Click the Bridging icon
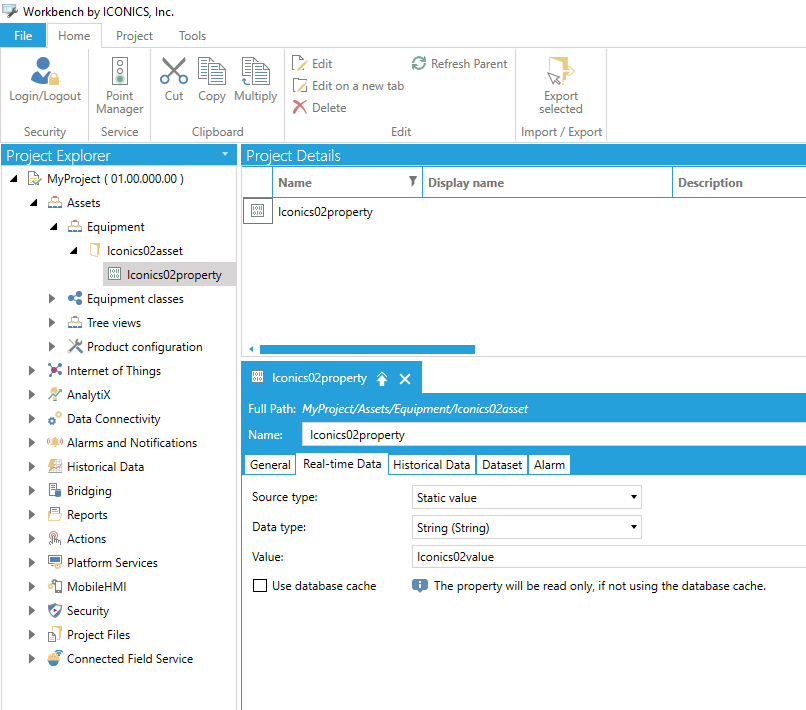 tap(55, 490)
